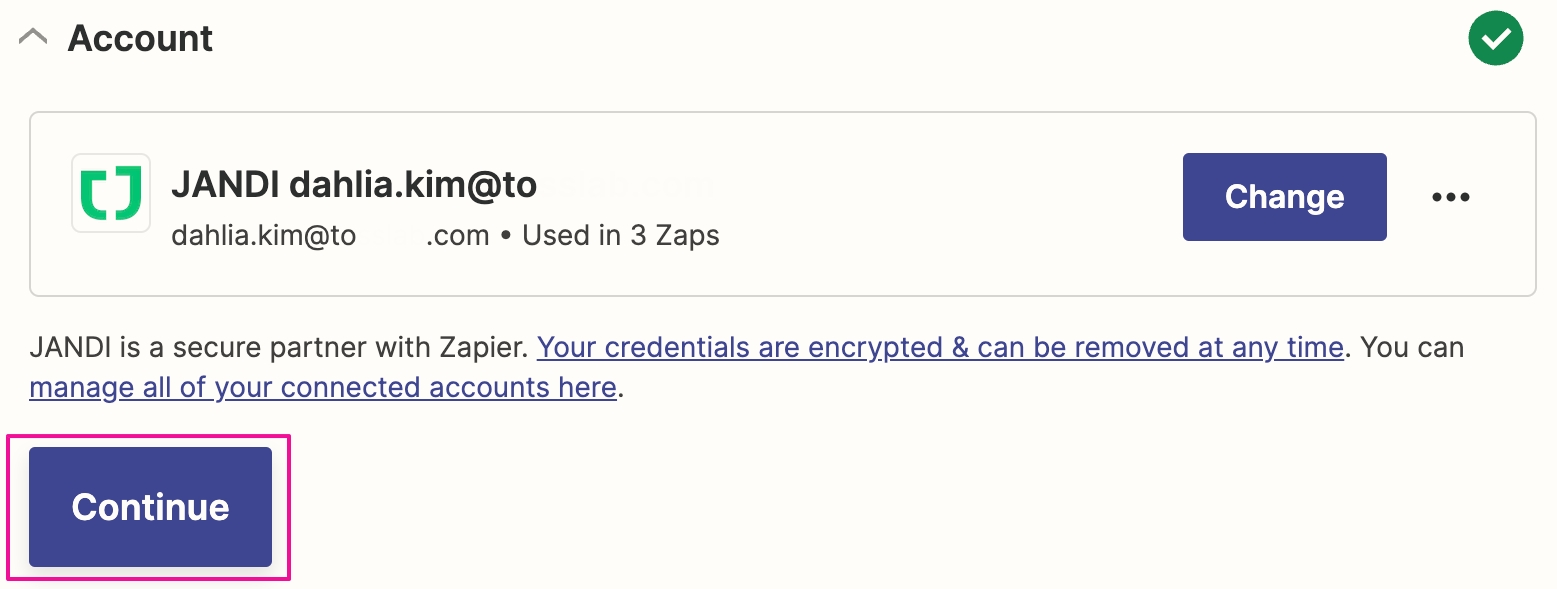Click the bold JANDI word in the title

[x=225, y=185]
